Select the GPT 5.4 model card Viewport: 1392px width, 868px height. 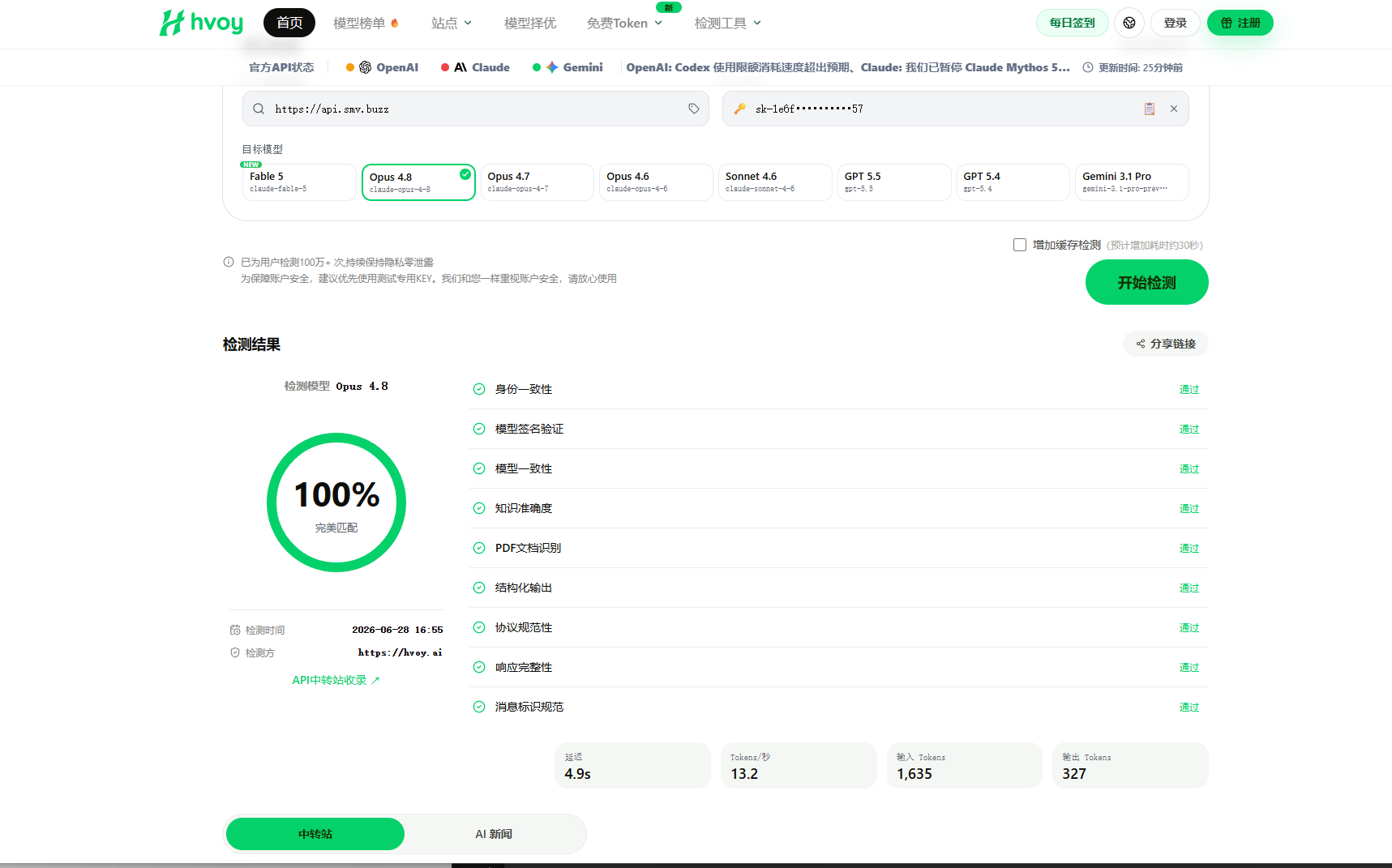pyautogui.click(x=1013, y=182)
